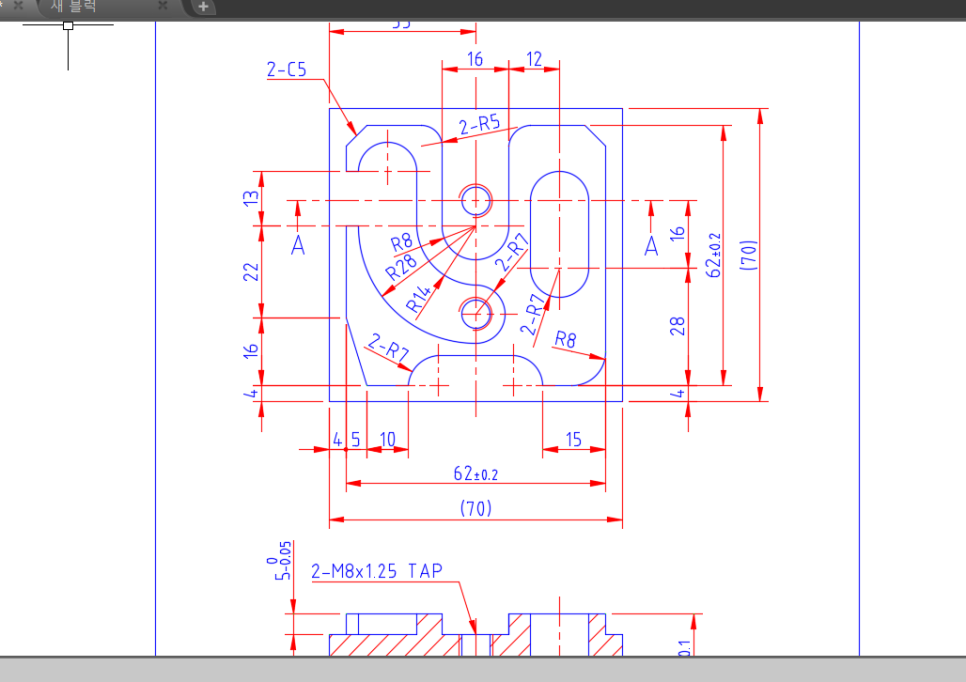Click the "12" dimension text
The height and width of the screenshot is (682, 966).
pyautogui.click(x=534, y=59)
